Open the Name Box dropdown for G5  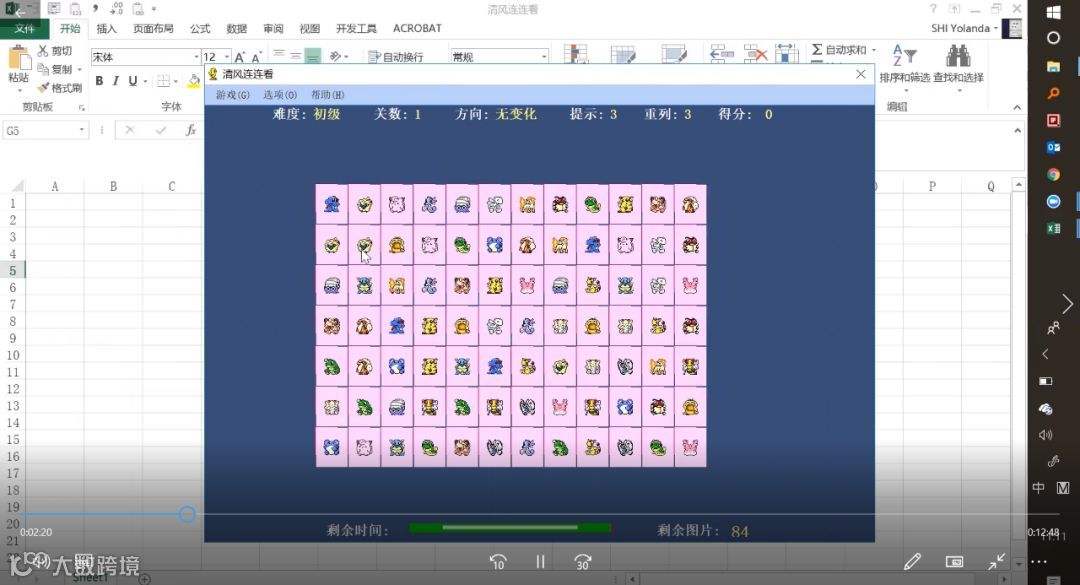pyautogui.click(x=81, y=130)
